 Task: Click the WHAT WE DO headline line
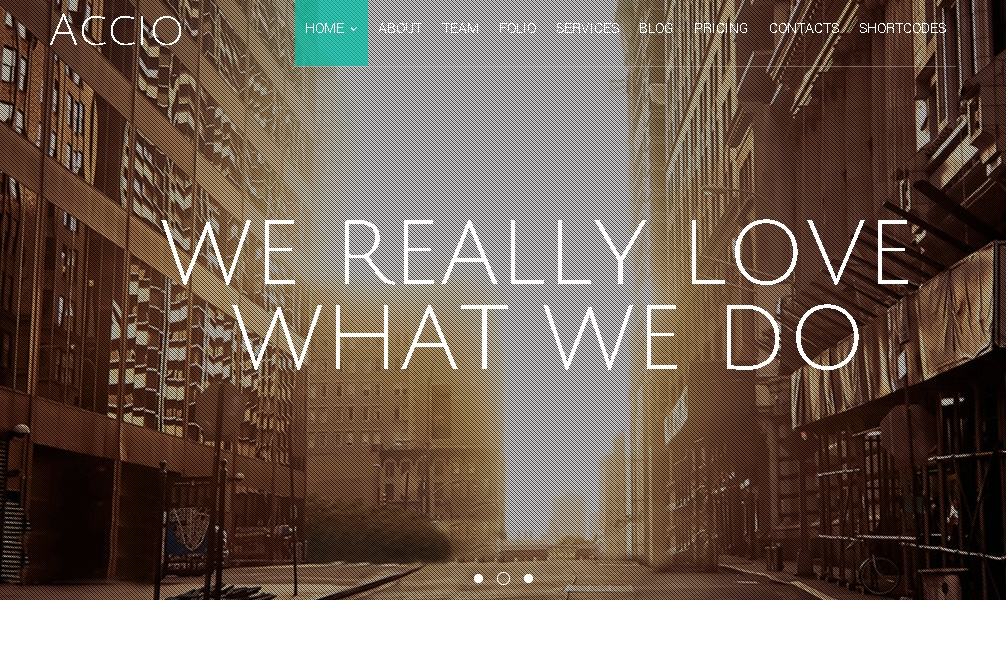pyautogui.click(x=550, y=337)
